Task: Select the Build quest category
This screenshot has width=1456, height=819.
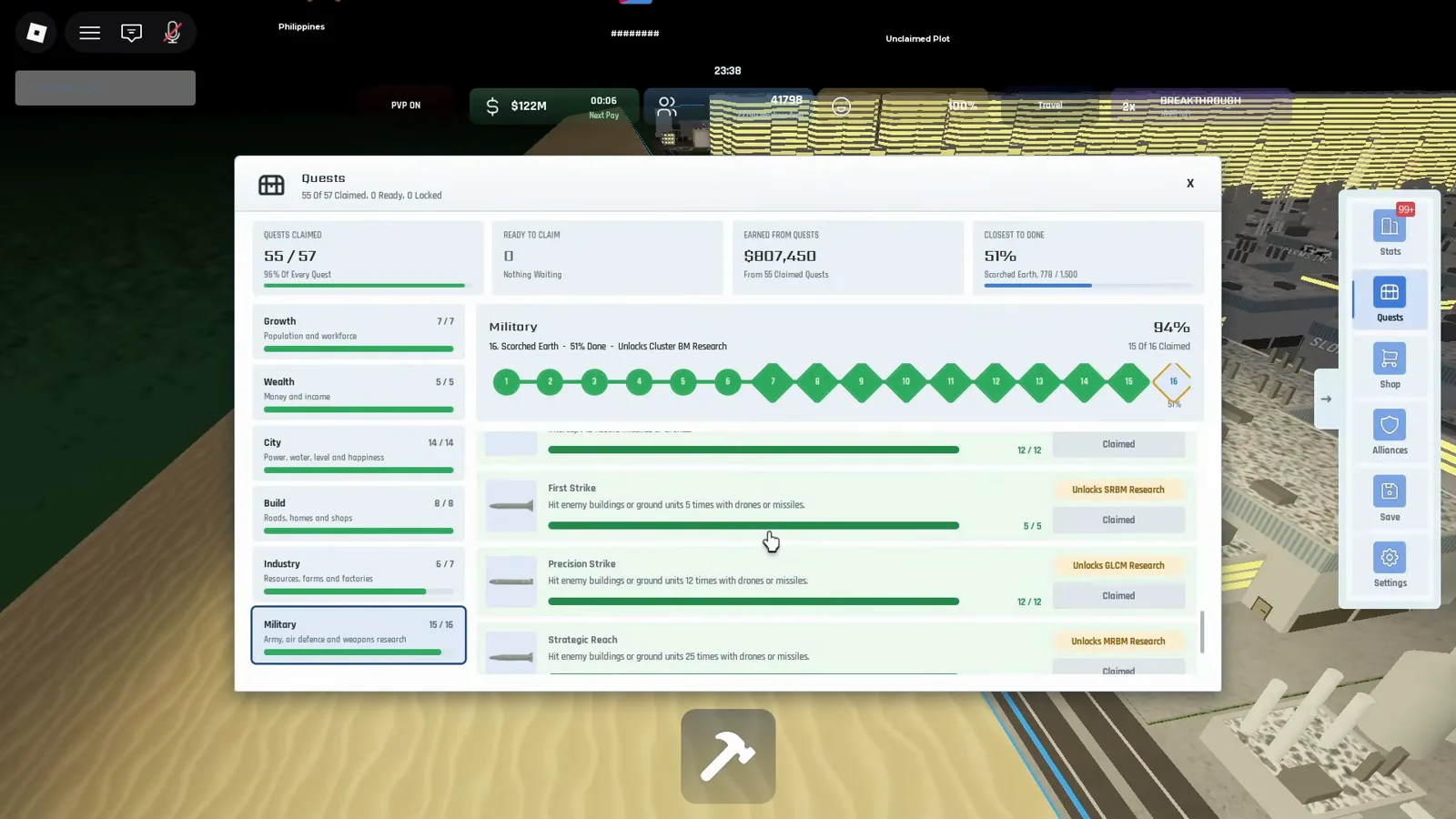Action: coord(359,513)
